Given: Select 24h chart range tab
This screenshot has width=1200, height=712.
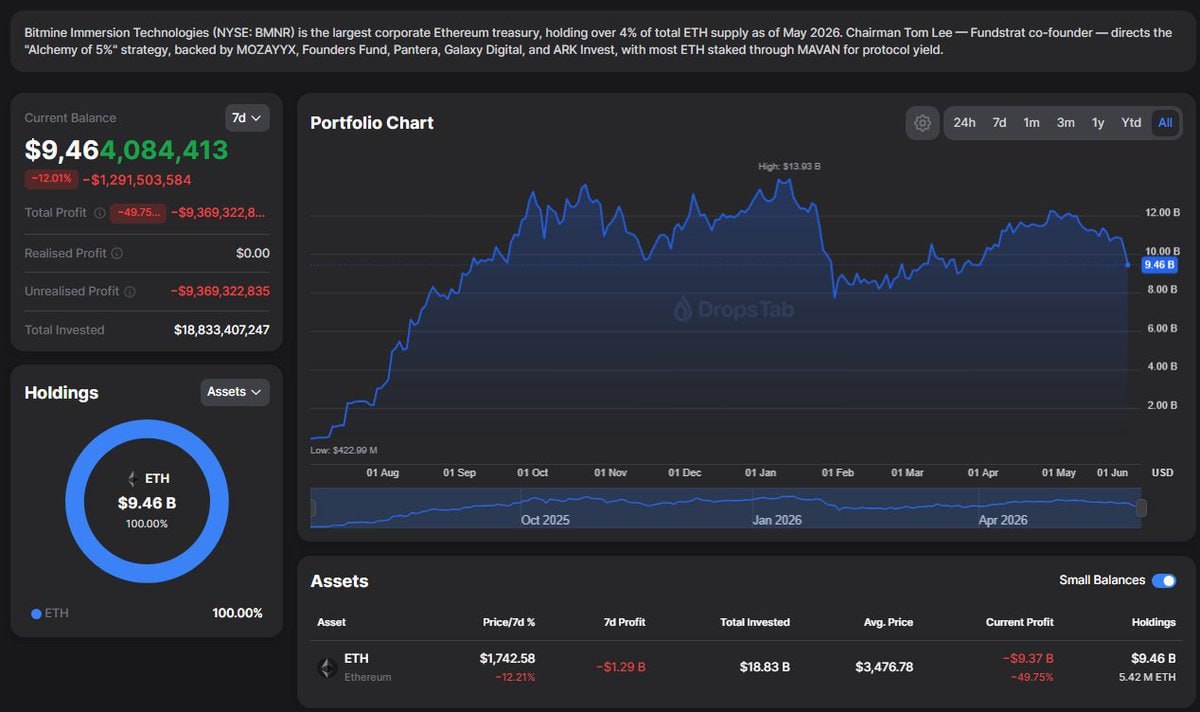Looking at the screenshot, I should click(x=964, y=123).
